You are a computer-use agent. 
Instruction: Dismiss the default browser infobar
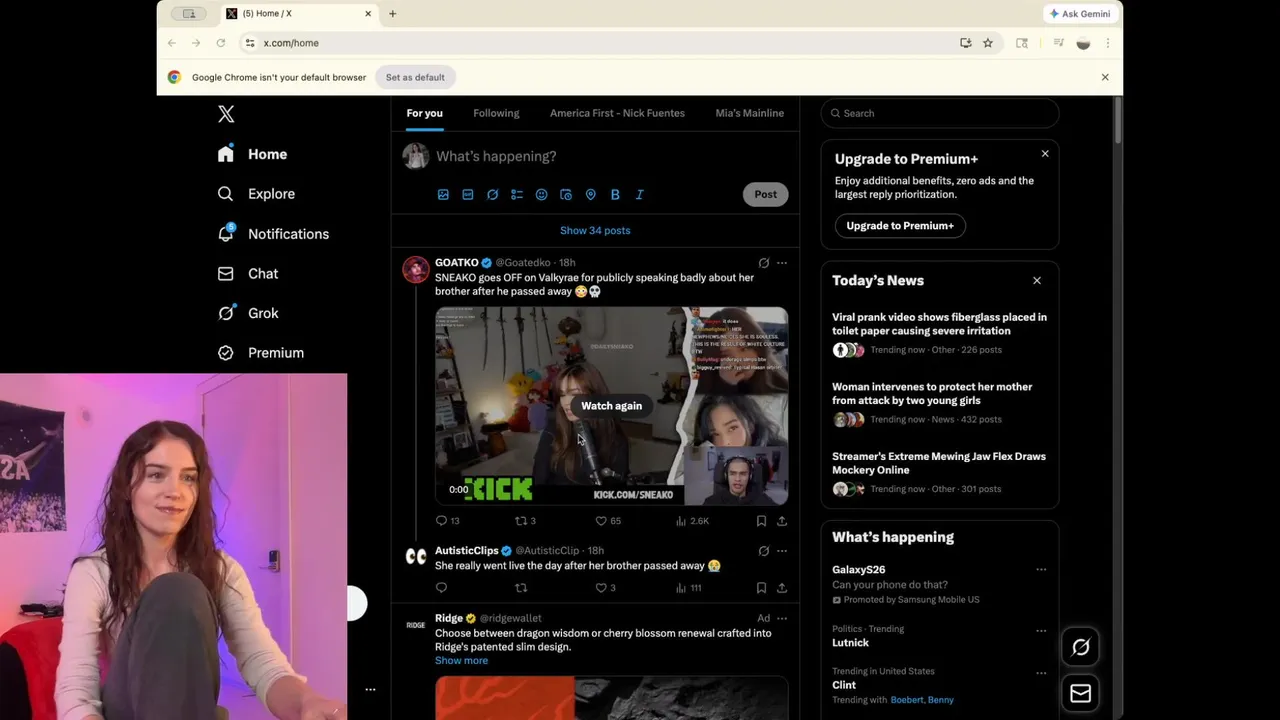(x=1105, y=77)
